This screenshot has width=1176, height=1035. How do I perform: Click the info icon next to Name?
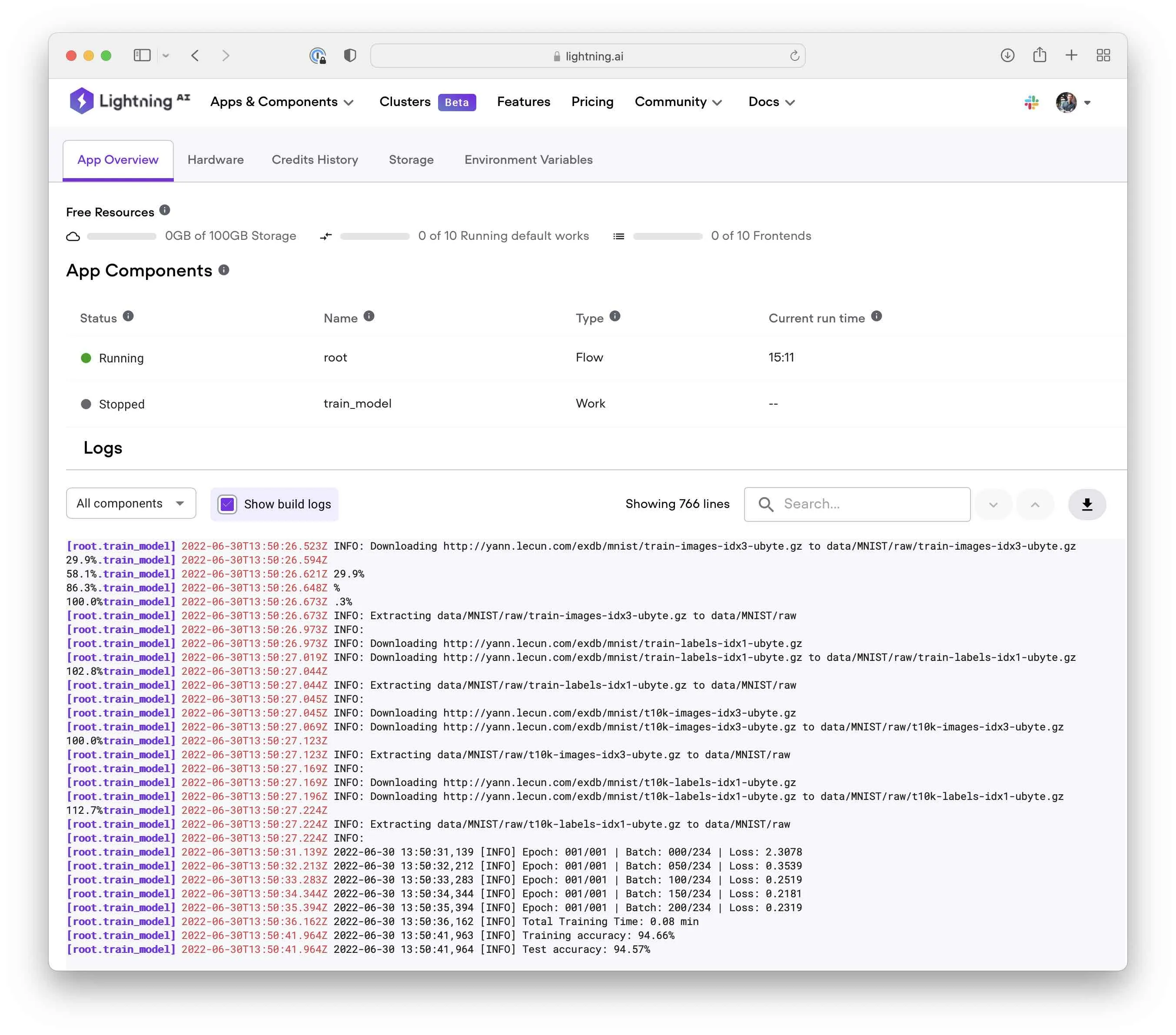pos(369,316)
